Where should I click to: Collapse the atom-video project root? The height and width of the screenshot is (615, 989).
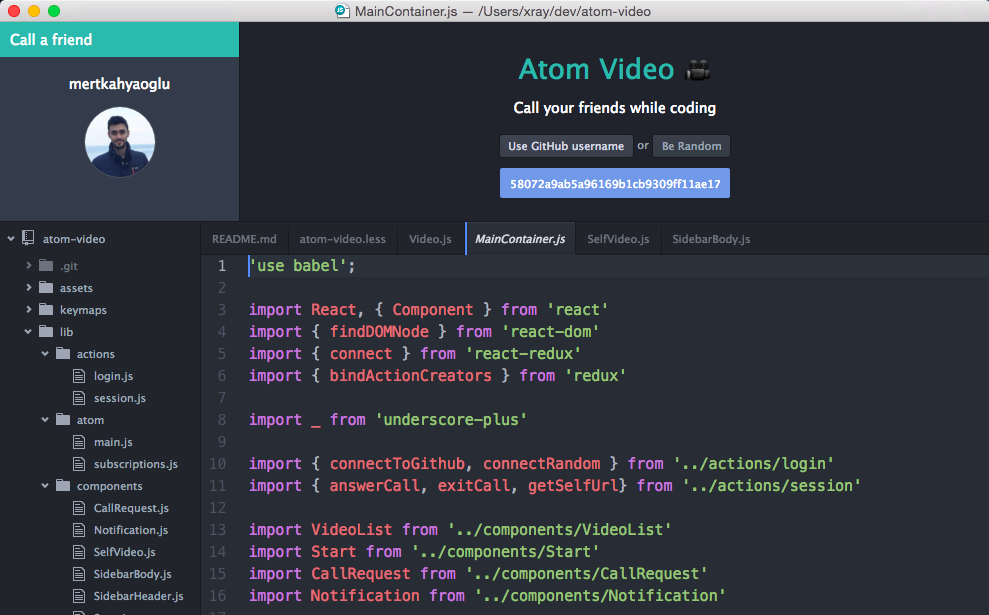click(11, 238)
